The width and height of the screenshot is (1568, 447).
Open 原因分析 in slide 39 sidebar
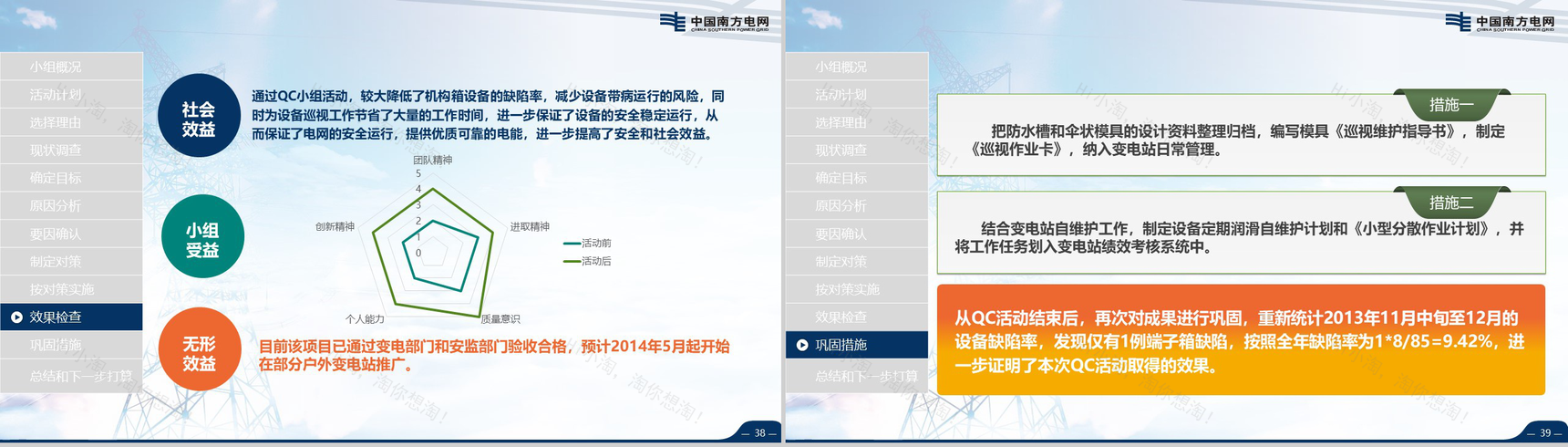pos(857,206)
